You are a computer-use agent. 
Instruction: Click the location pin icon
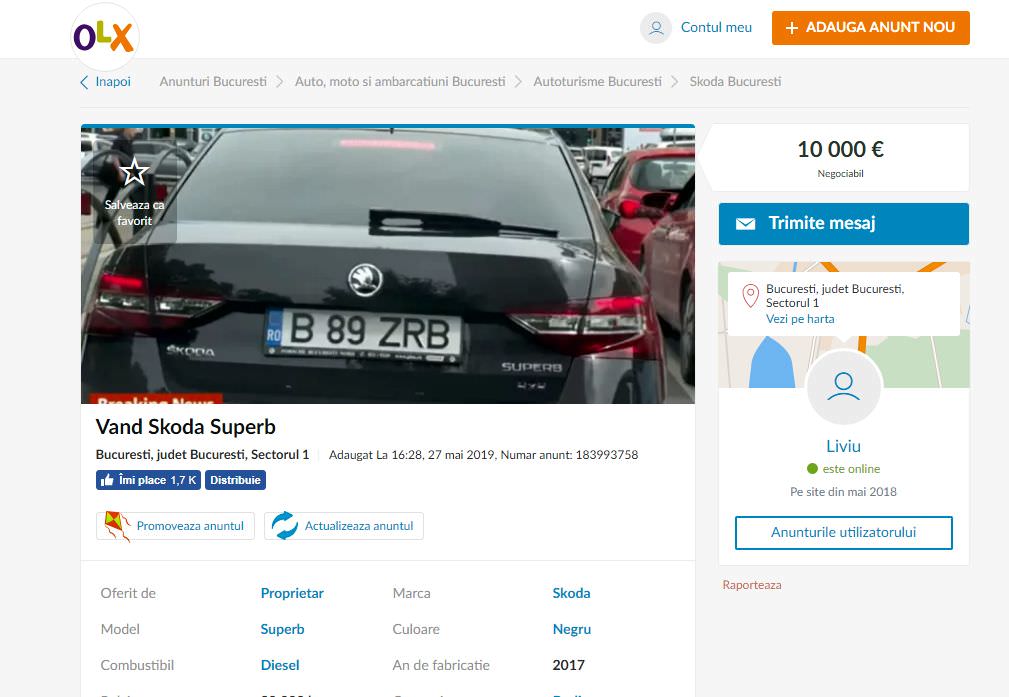750,296
